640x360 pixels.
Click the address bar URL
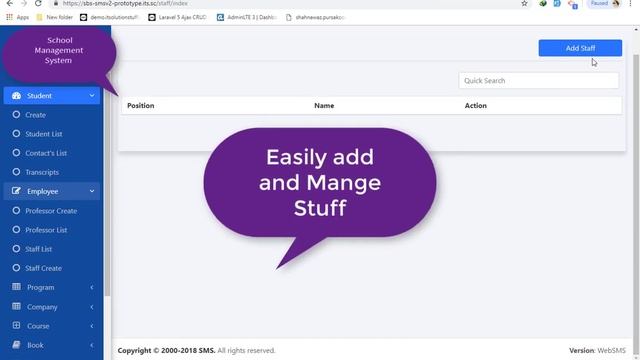pos(125,3)
